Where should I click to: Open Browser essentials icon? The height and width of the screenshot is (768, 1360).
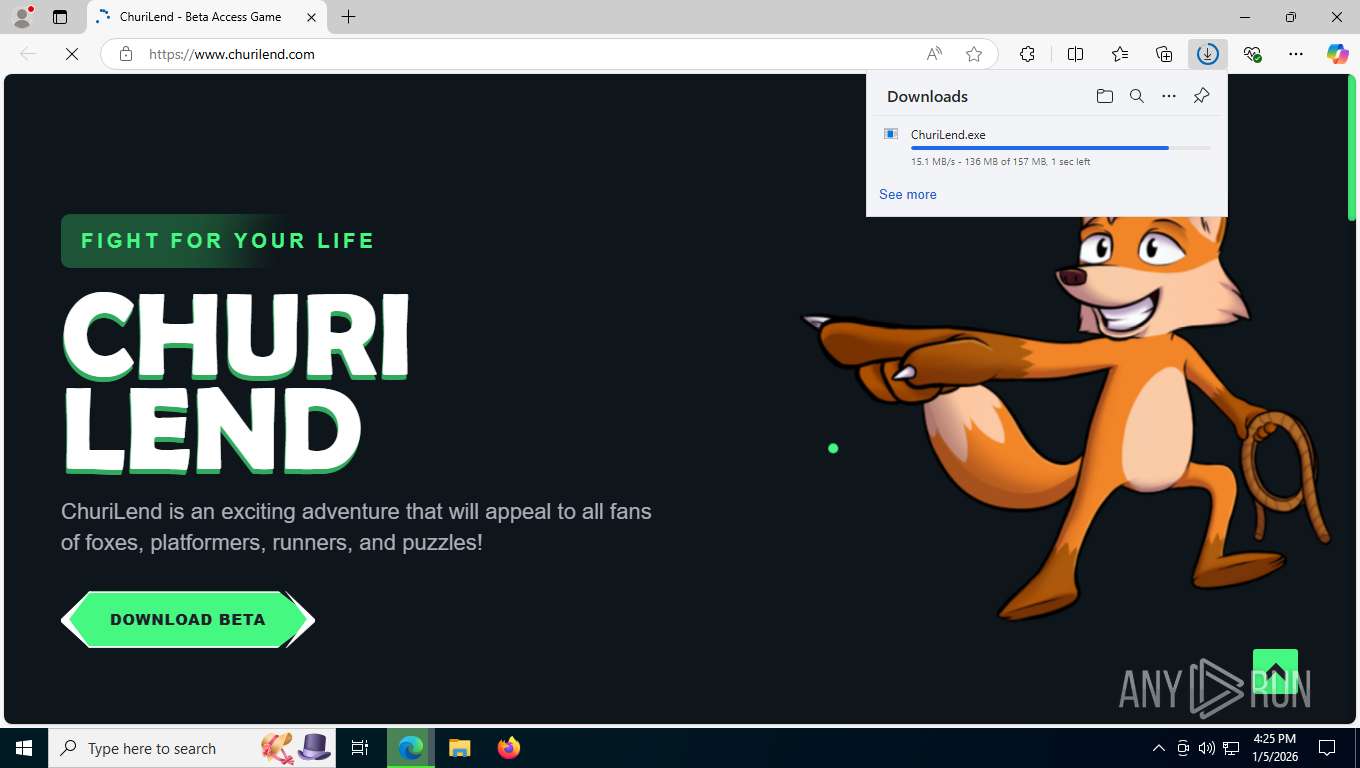[1252, 54]
